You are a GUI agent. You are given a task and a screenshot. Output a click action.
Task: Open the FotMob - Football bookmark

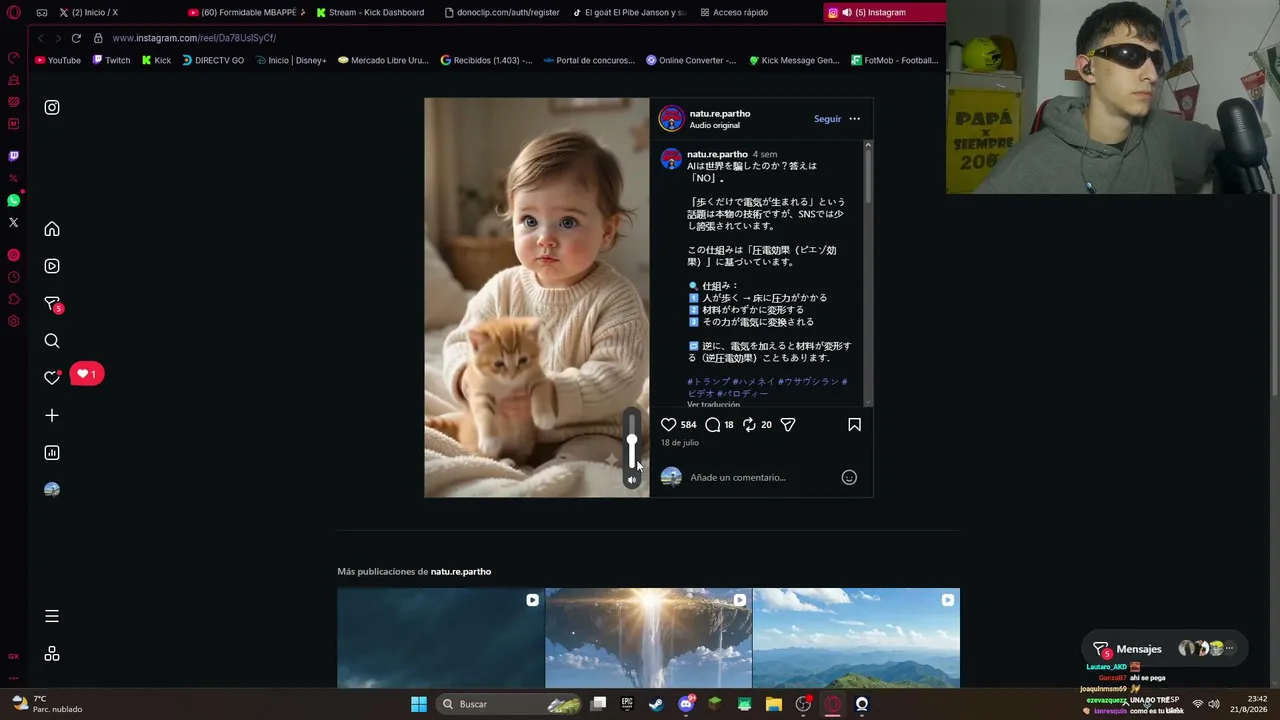tap(894, 60)
